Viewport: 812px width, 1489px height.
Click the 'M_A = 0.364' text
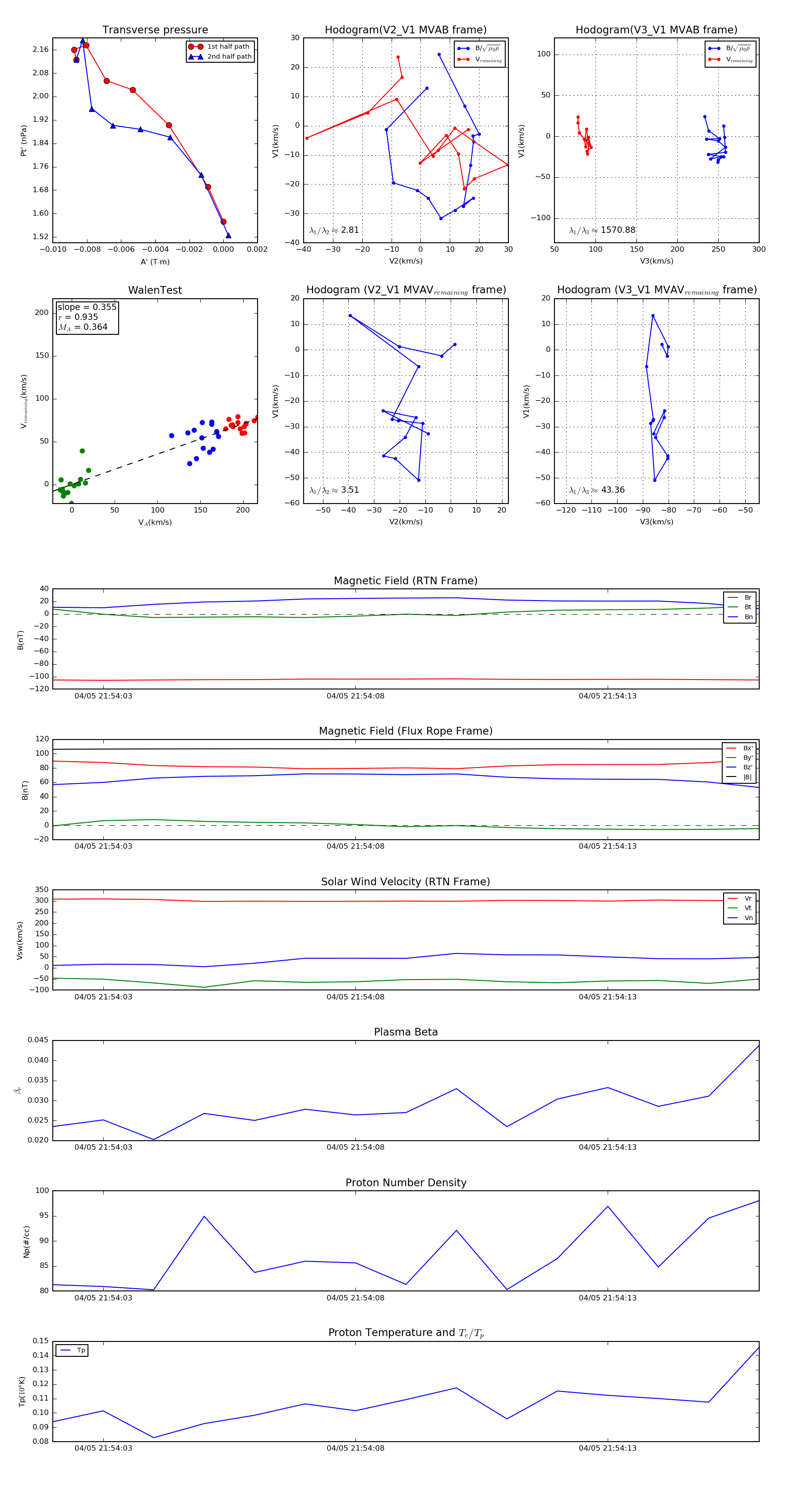(x=83, y=327)
